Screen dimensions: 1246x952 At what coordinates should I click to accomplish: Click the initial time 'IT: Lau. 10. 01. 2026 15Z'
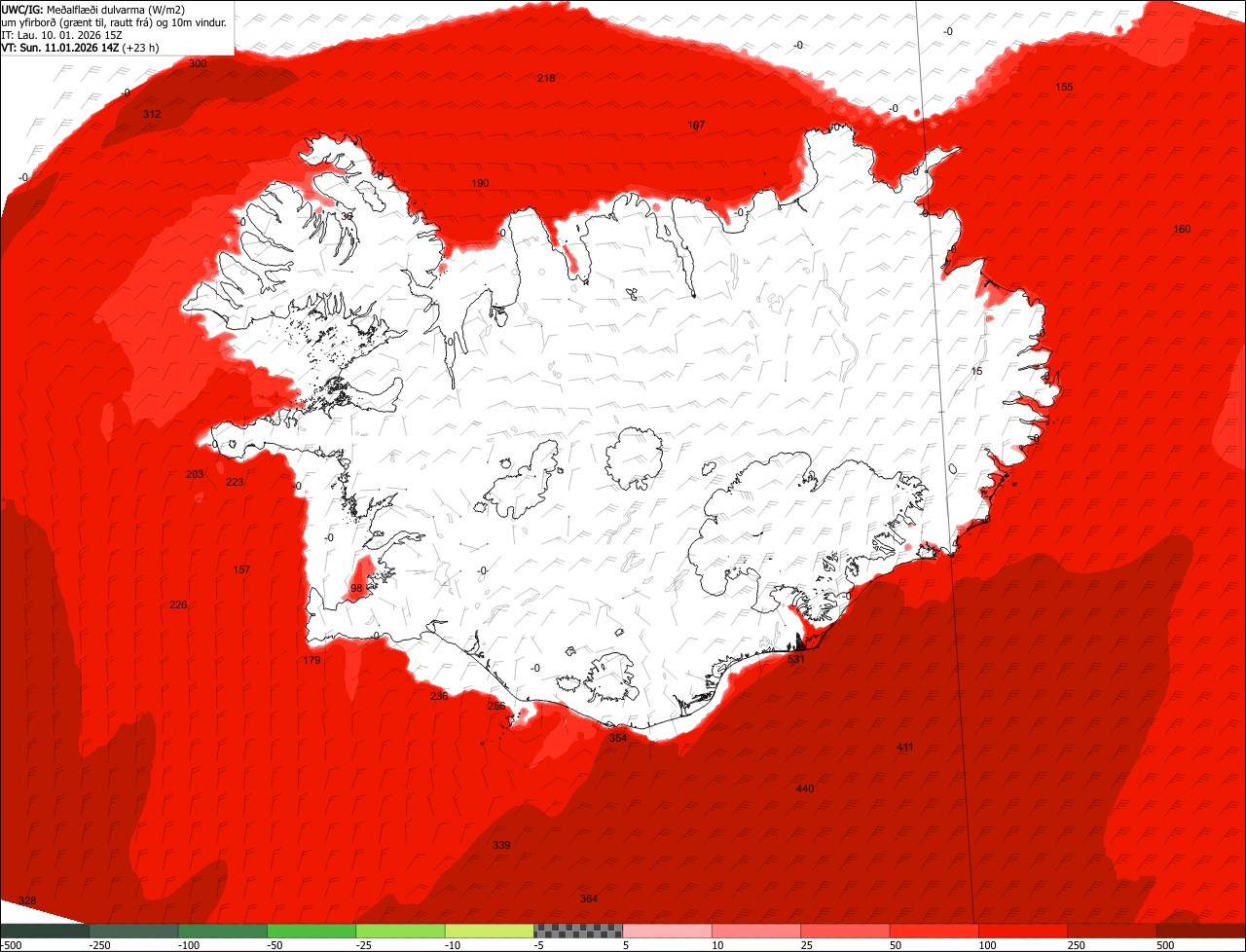62,34
